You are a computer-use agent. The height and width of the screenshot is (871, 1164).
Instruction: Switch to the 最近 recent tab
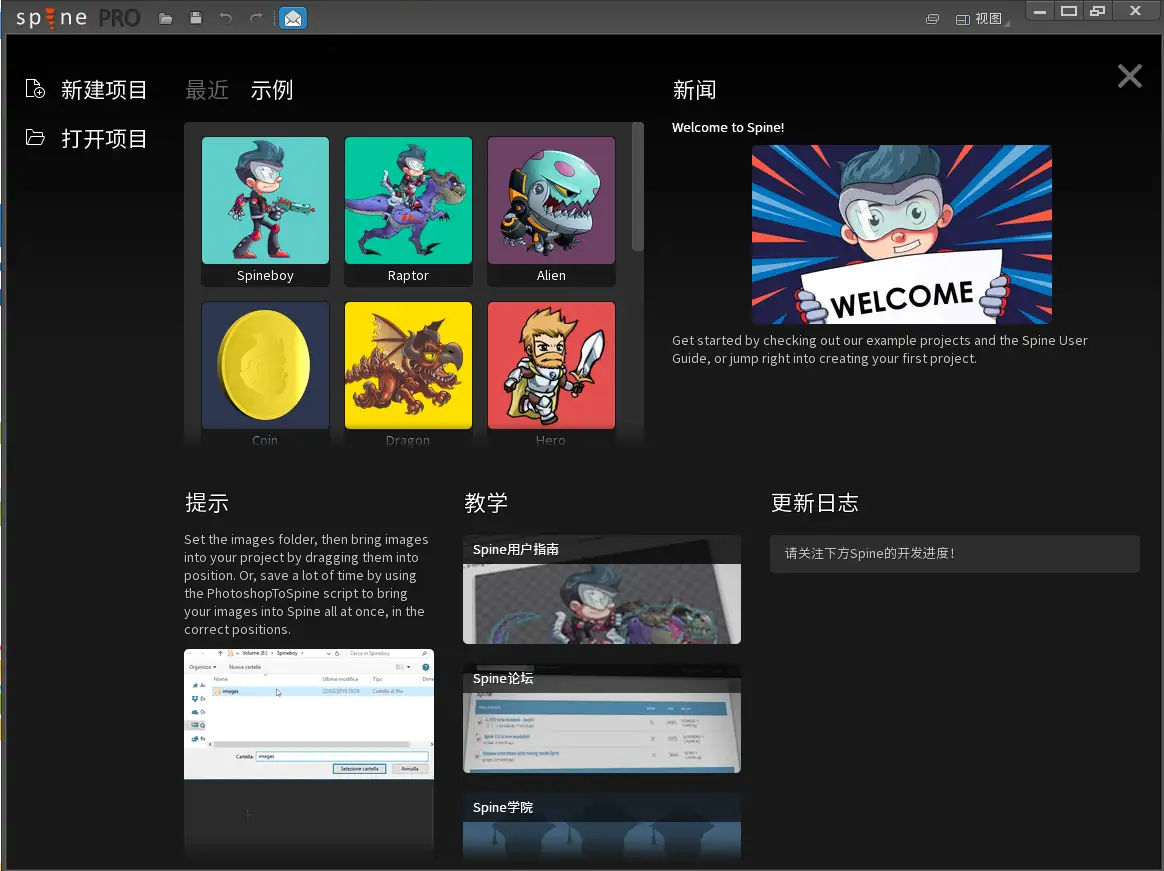206,90
